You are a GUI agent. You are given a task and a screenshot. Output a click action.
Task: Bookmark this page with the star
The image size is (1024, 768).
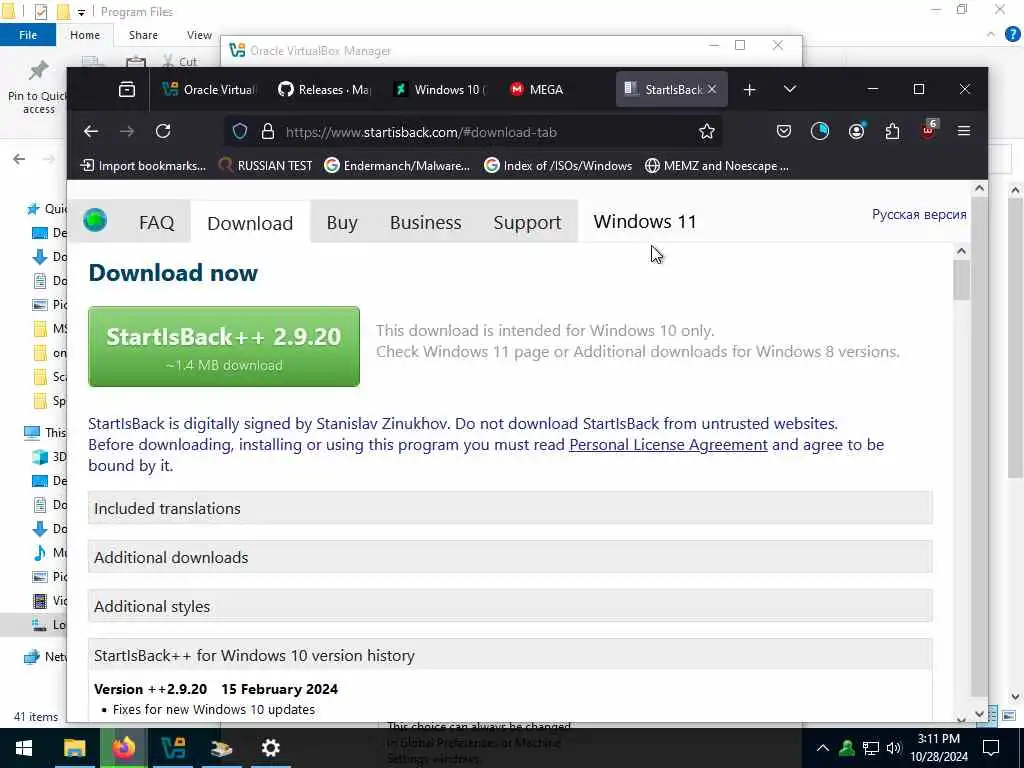click(x=707, y=131)
